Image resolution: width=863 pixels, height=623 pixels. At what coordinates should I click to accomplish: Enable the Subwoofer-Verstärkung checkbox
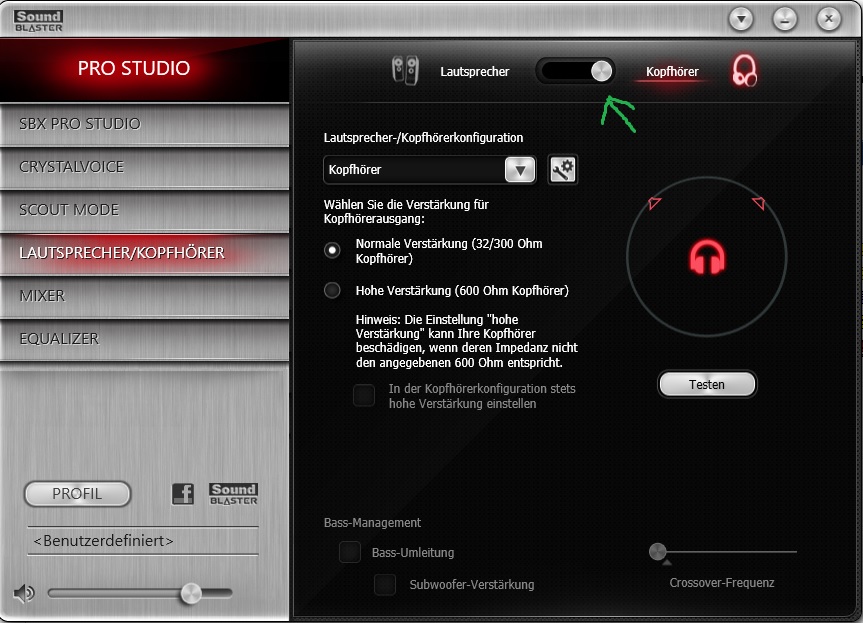tap(385, 584)
